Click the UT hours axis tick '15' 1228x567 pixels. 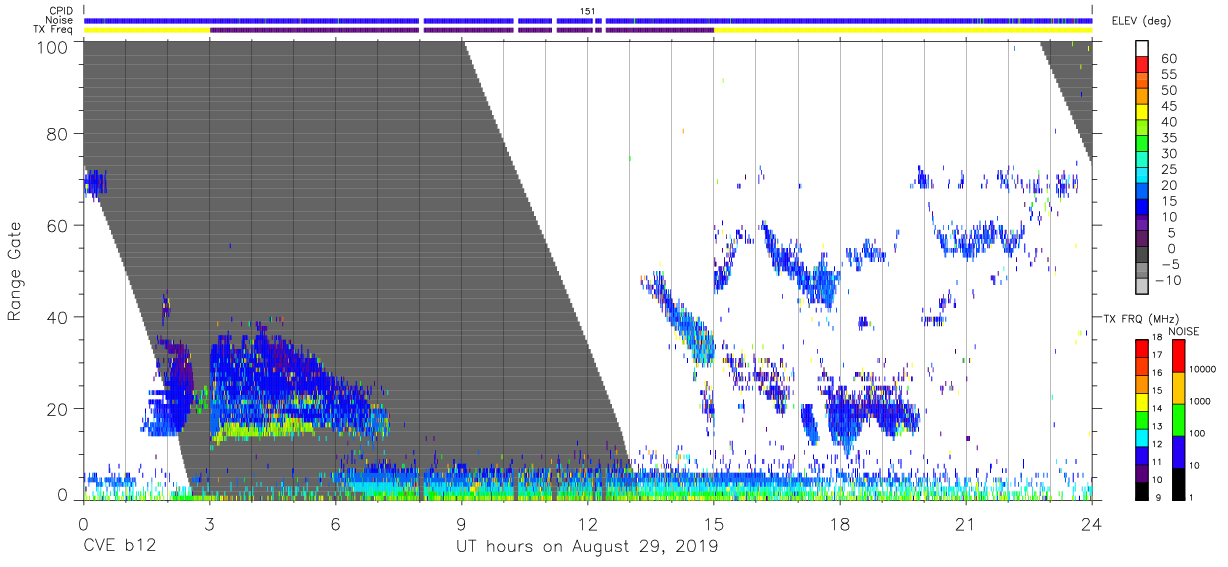(x=714, y=525)
